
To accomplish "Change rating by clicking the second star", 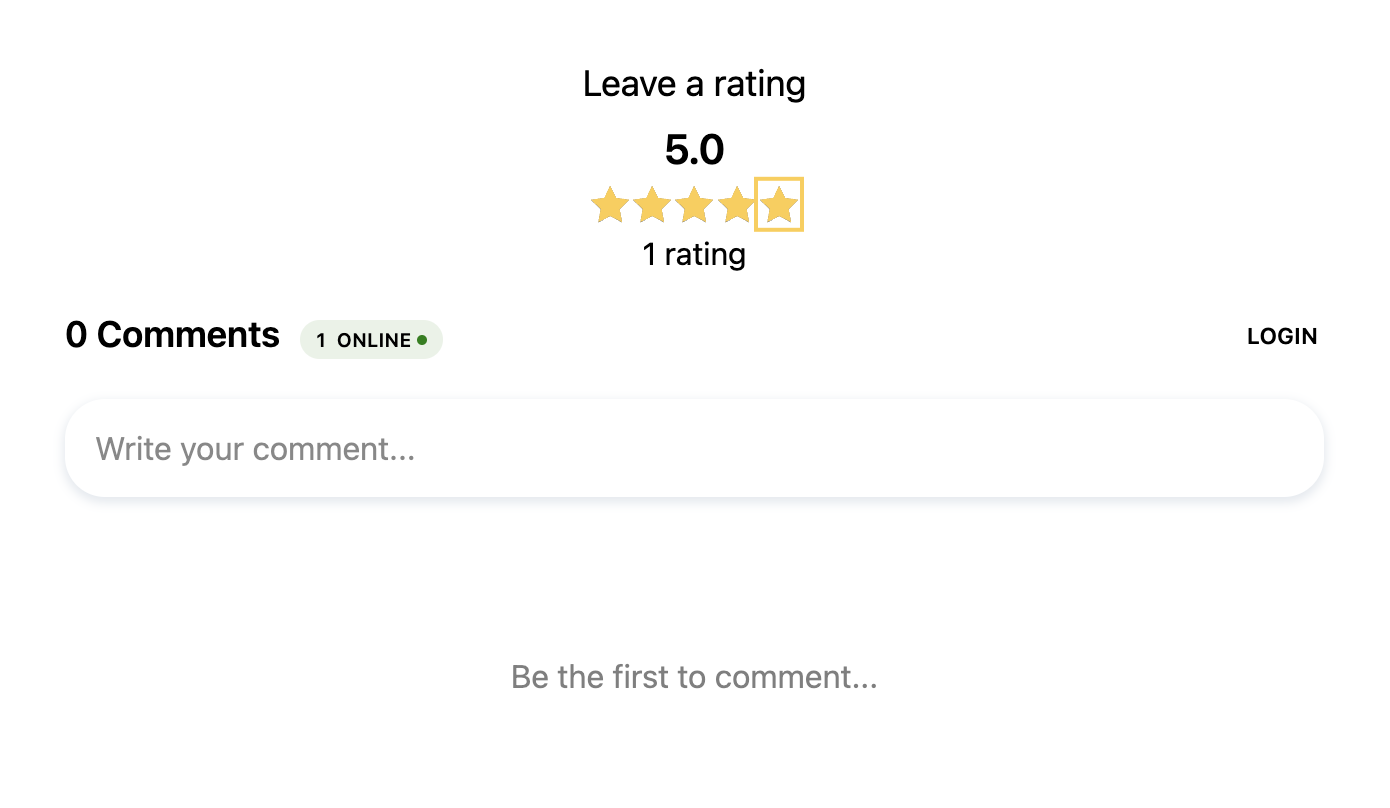I will 652,205.
